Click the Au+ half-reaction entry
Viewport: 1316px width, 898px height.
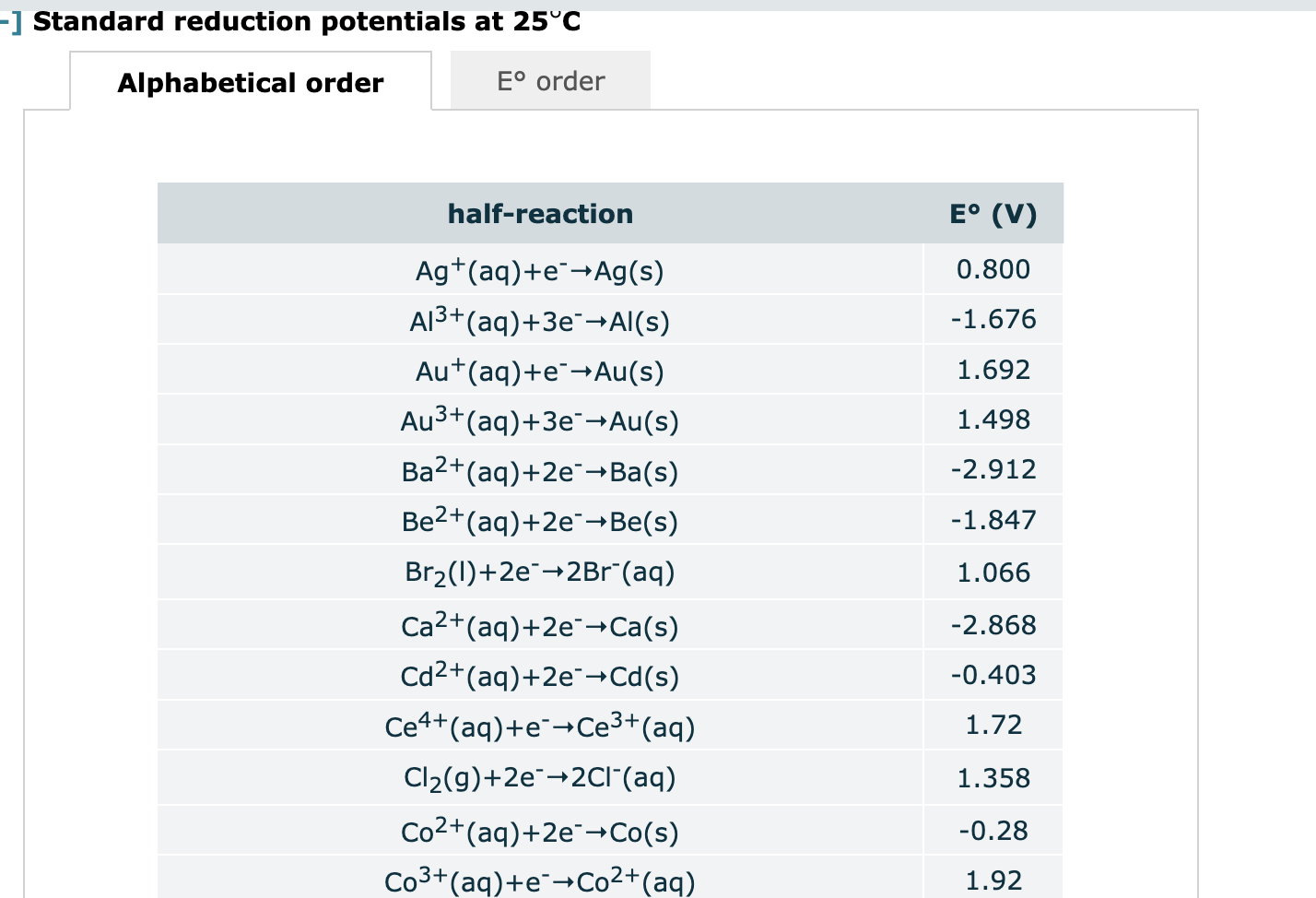click(539, 370)
